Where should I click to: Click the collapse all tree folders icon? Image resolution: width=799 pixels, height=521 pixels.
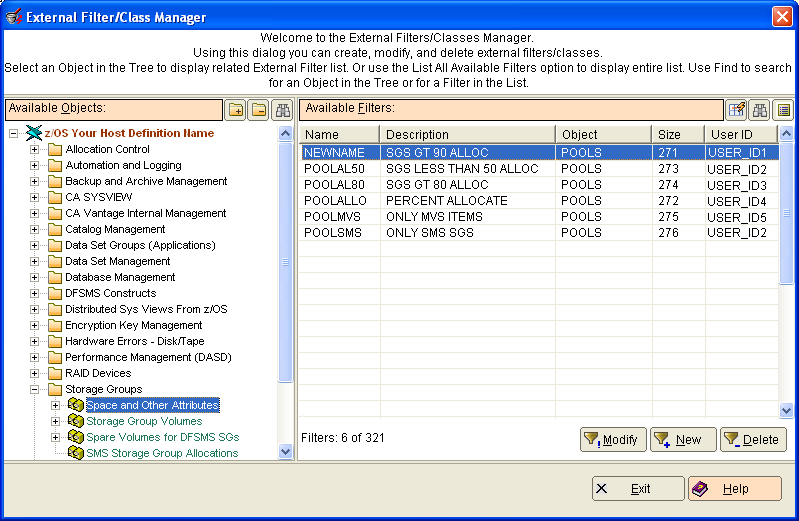point(259,110)
